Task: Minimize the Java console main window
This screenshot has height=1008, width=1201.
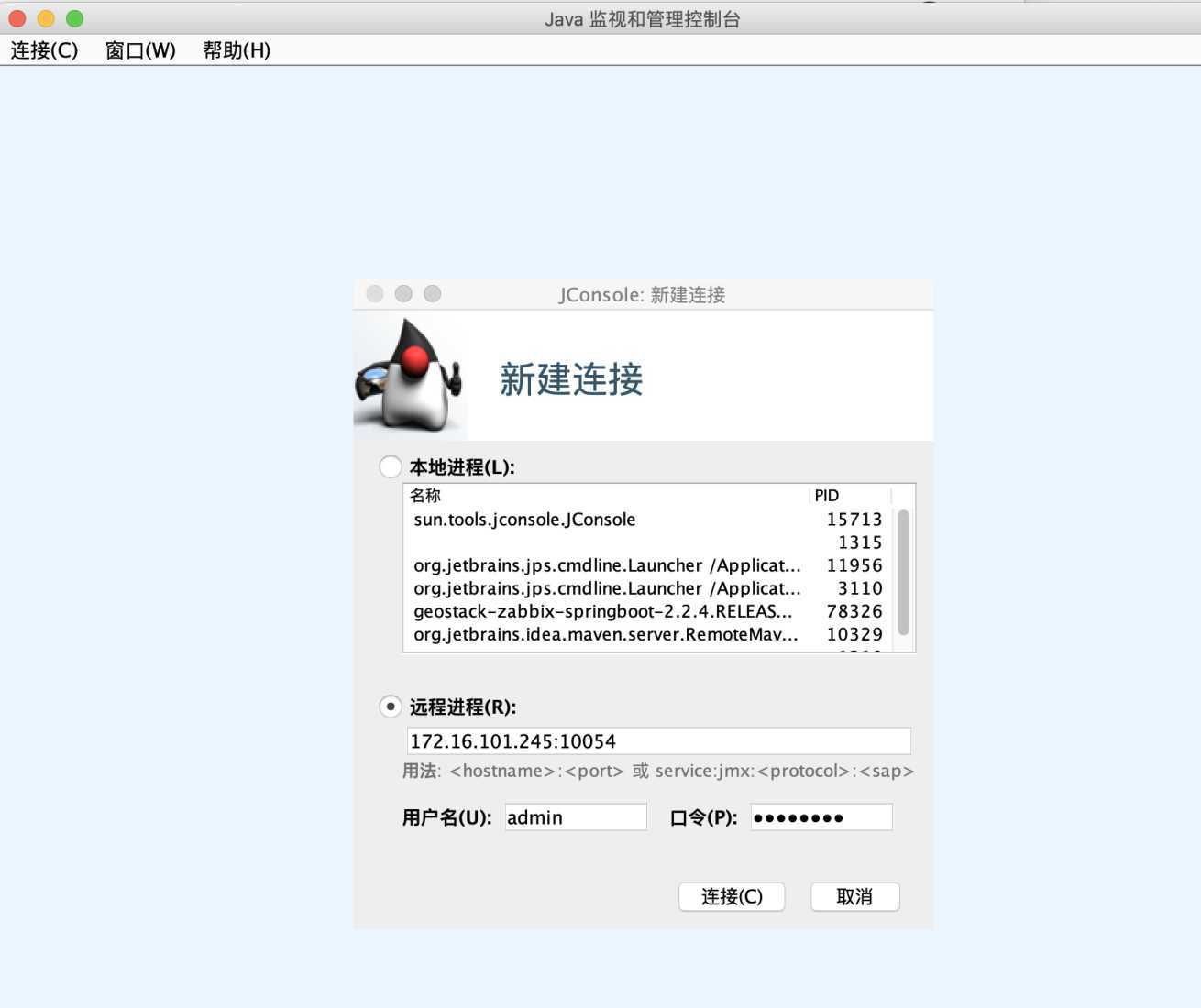Action: (x=46, y=18)
